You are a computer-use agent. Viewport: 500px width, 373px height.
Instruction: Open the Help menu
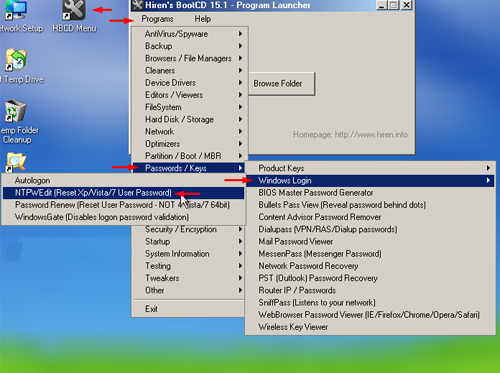[x=203, y=19]
